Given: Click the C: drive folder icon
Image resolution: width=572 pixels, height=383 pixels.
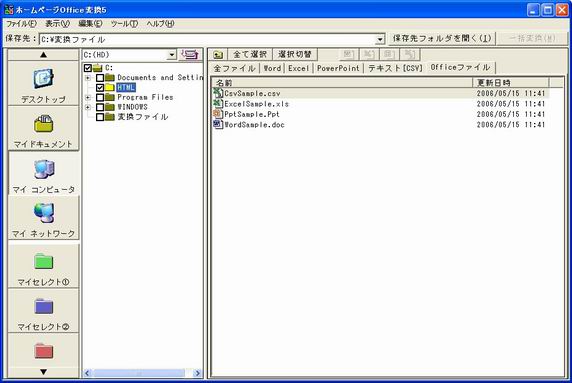Looking at the screenshot, I should [x=98, y=68].
